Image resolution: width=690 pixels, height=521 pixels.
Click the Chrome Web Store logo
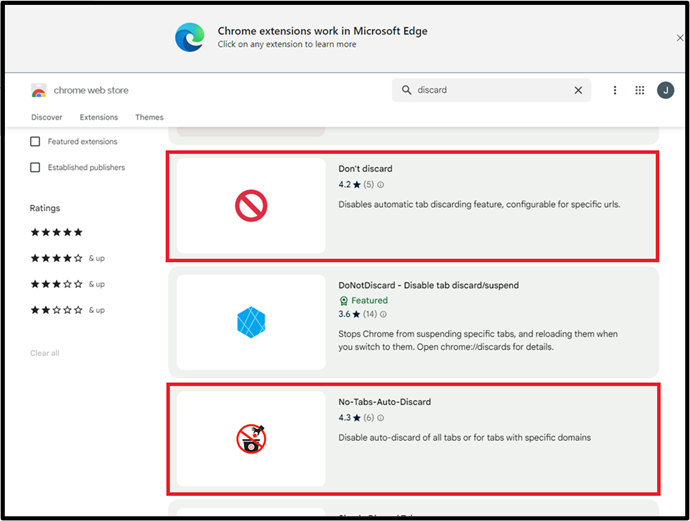(x=39, y=90)
